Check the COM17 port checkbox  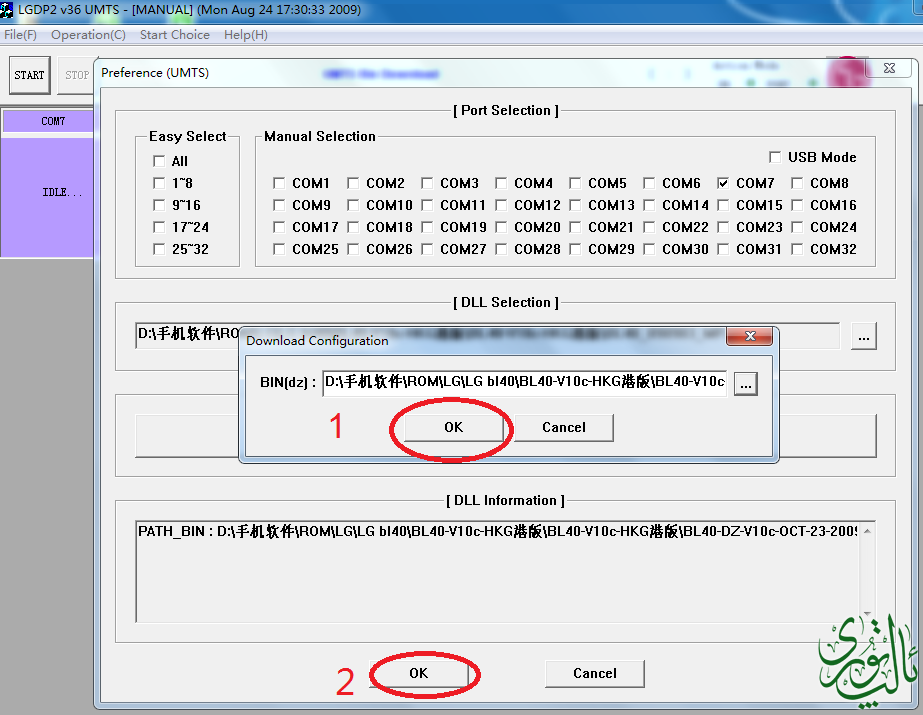[279, 227]
